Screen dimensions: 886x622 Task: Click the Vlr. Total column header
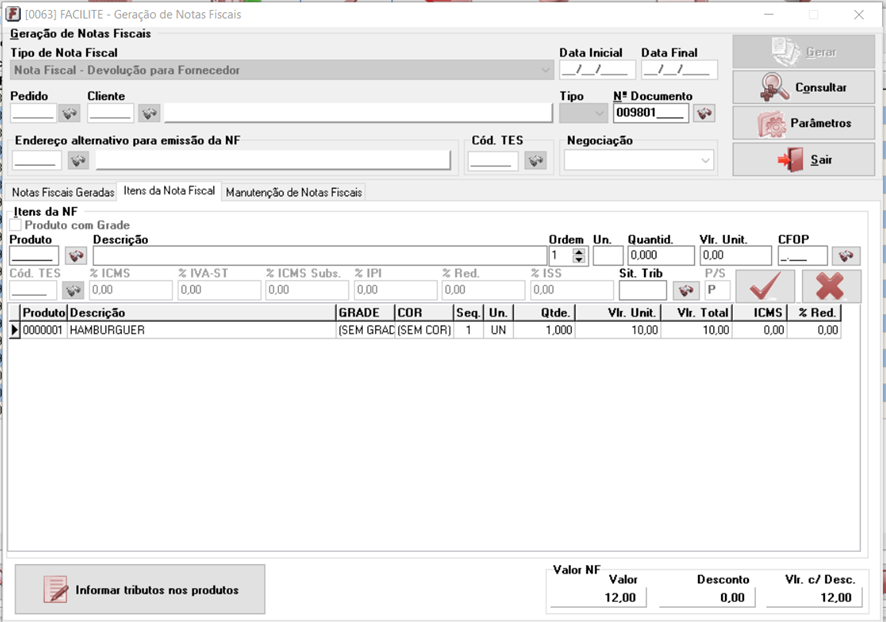pos(697,312)
